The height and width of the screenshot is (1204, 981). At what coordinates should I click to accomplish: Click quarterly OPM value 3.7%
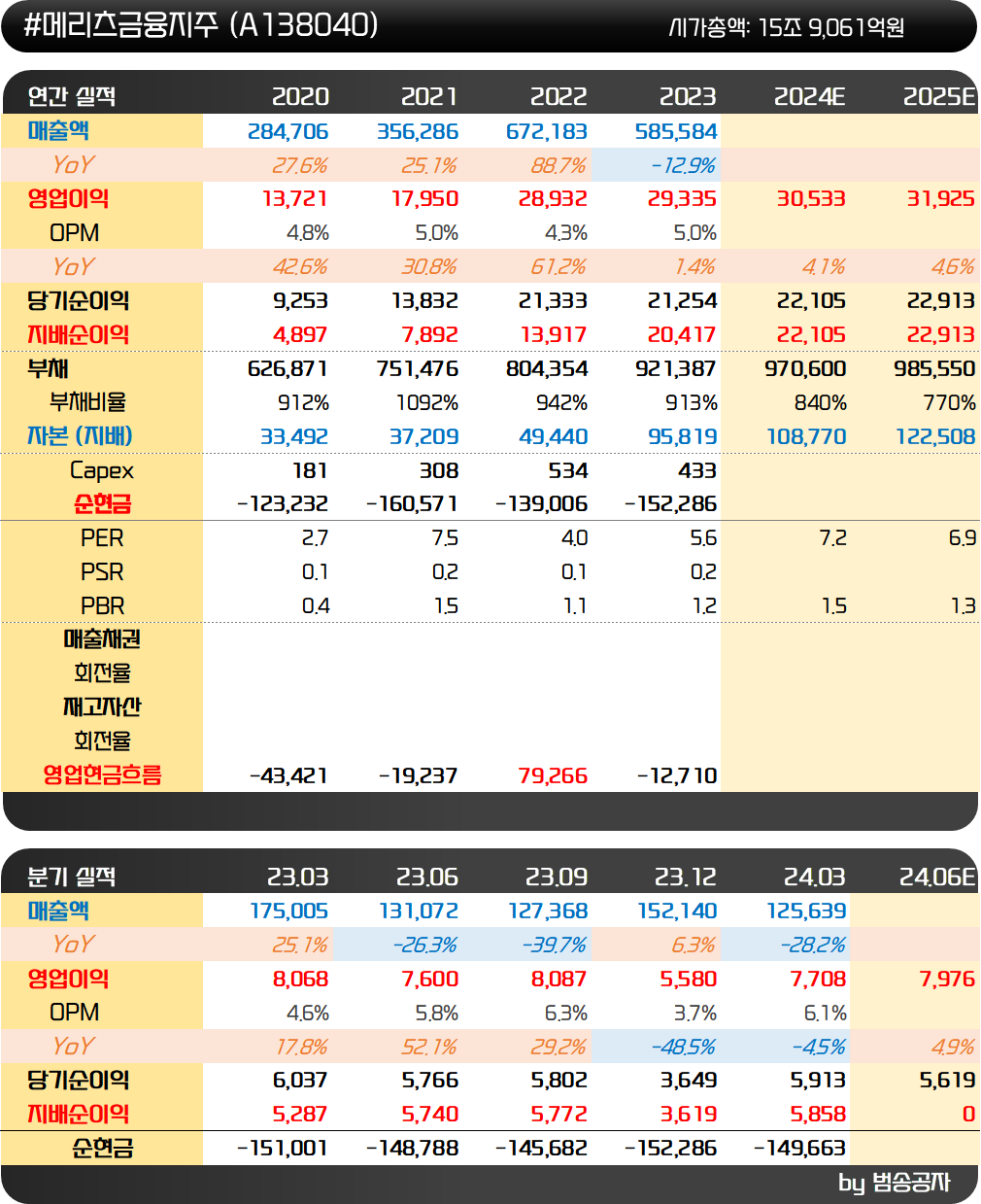click(695, 1013)
